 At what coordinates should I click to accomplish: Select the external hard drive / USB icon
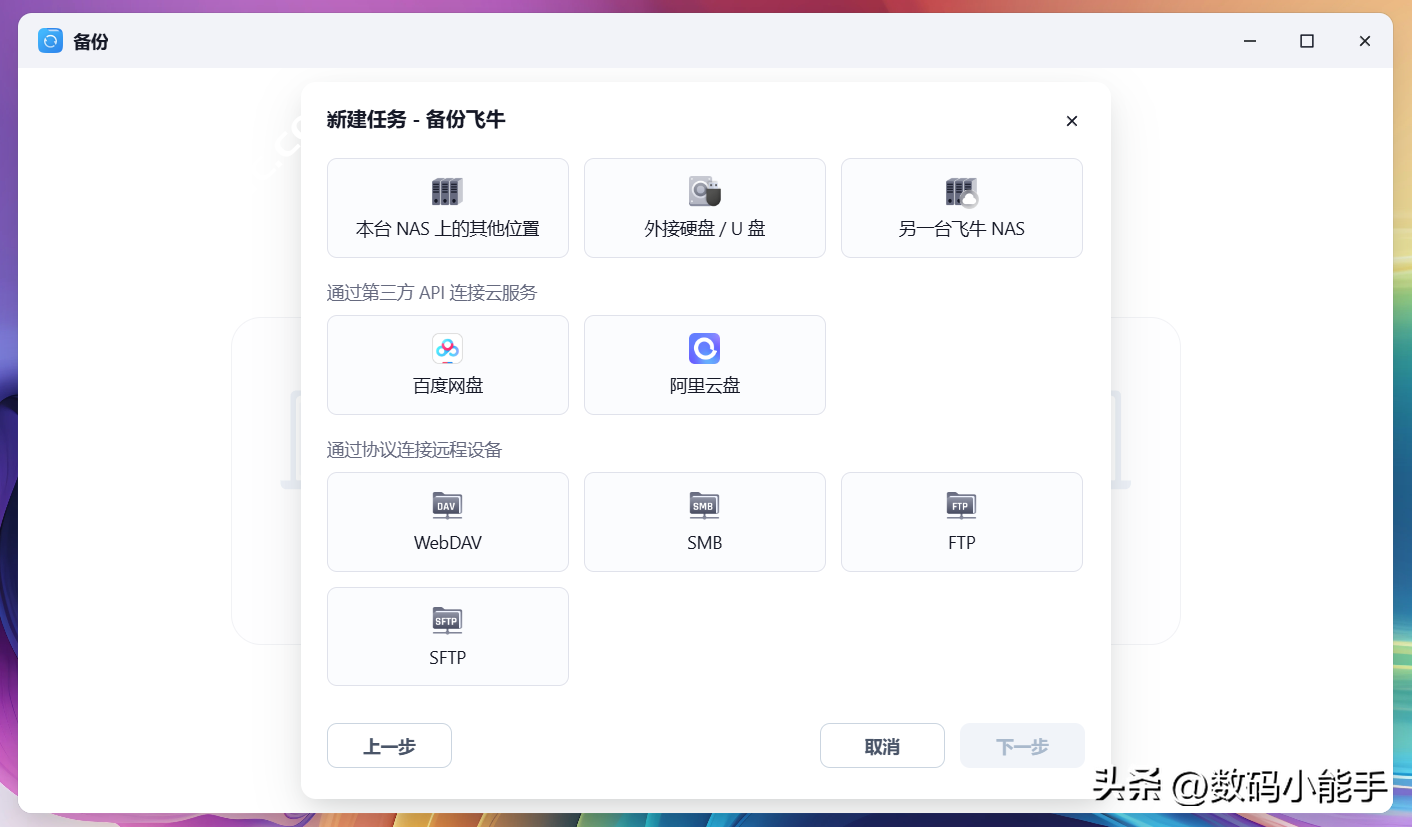[704, 192]
